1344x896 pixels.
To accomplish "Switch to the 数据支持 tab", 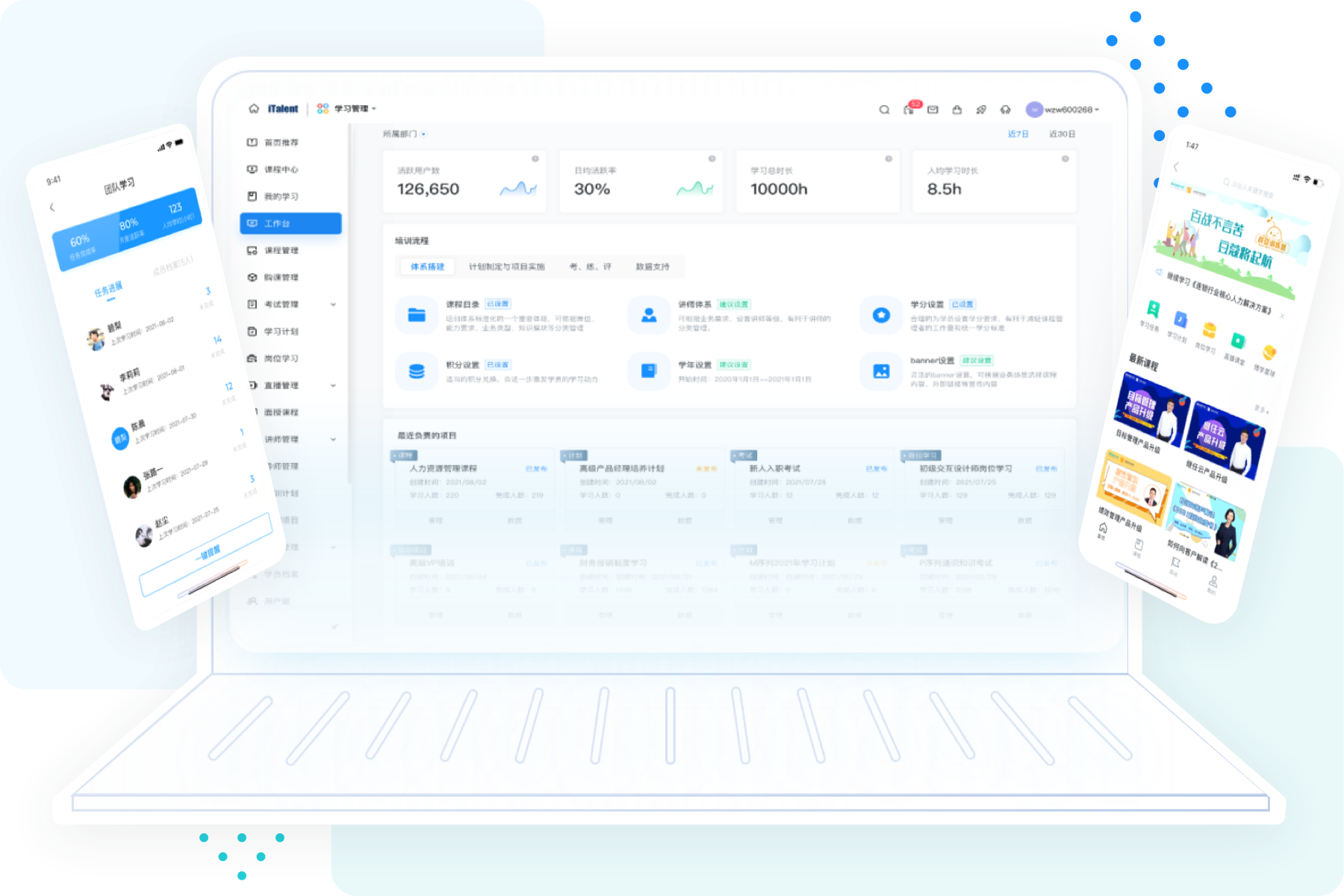I will pos(653,267).
